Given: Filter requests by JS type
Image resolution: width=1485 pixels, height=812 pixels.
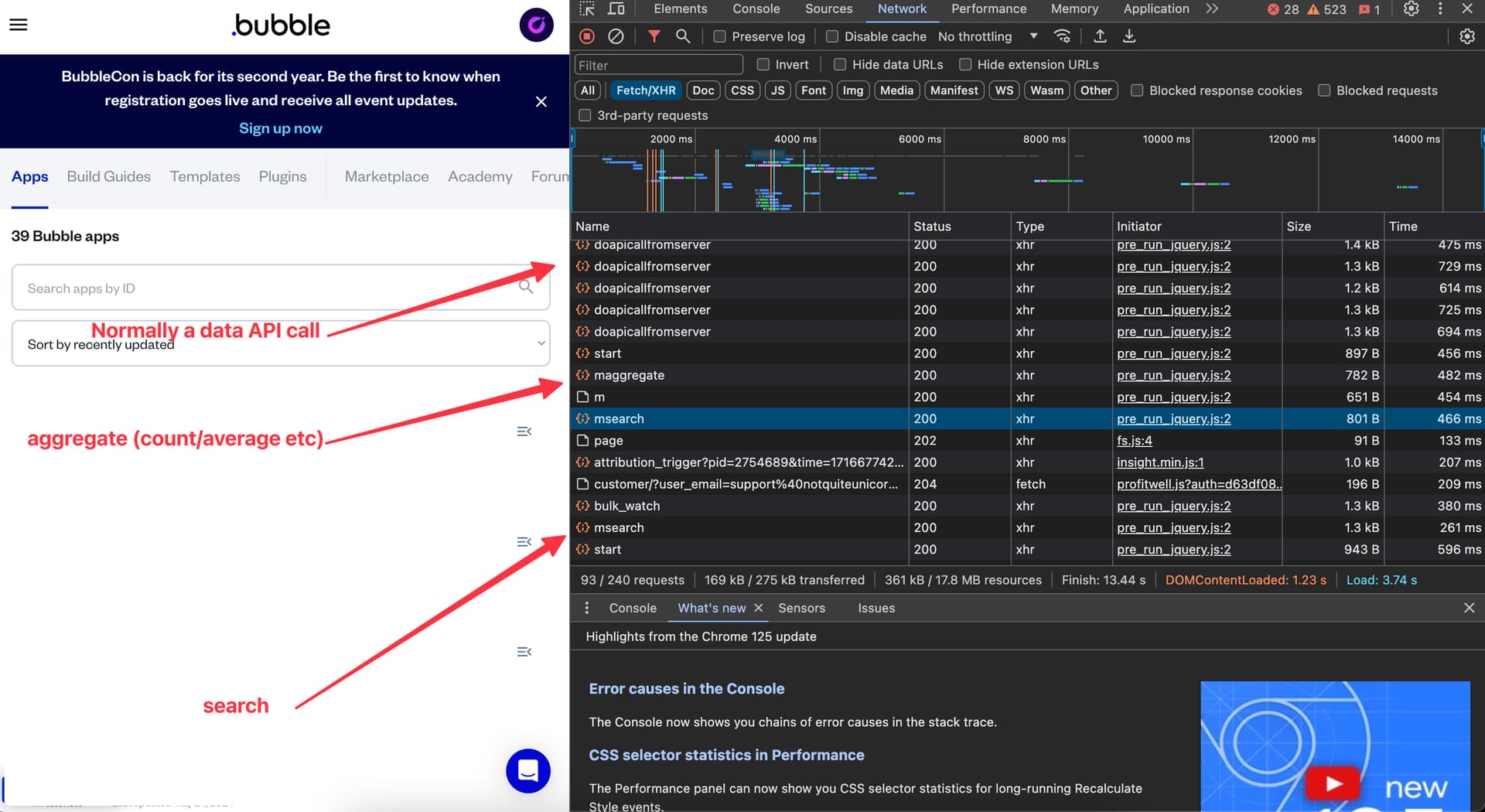Looking at the screenshot, I should [x=778, y=90].
